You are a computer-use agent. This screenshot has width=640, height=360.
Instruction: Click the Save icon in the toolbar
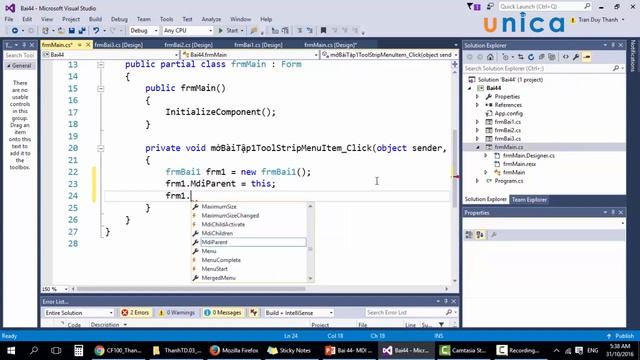(x=72, y=31)
